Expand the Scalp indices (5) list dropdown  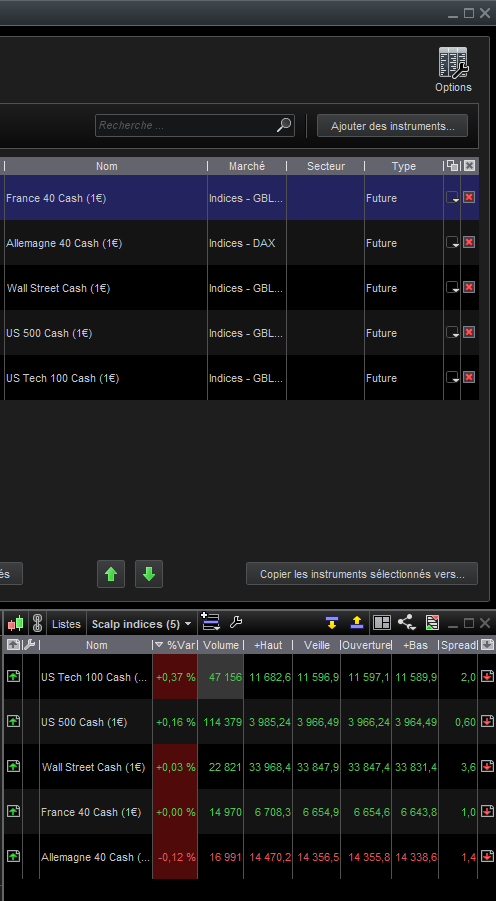[141, 624]
